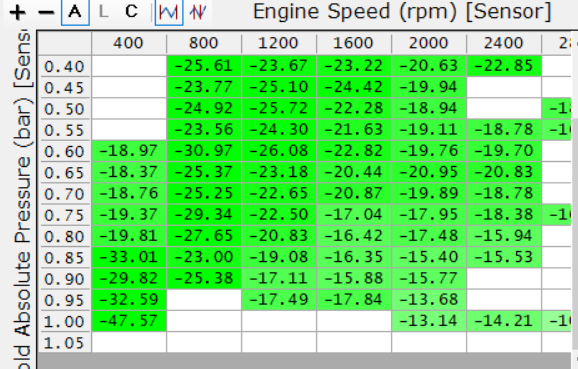Select the 1200 rpm column header
The image size is (578, 369).
click(279, 43)
